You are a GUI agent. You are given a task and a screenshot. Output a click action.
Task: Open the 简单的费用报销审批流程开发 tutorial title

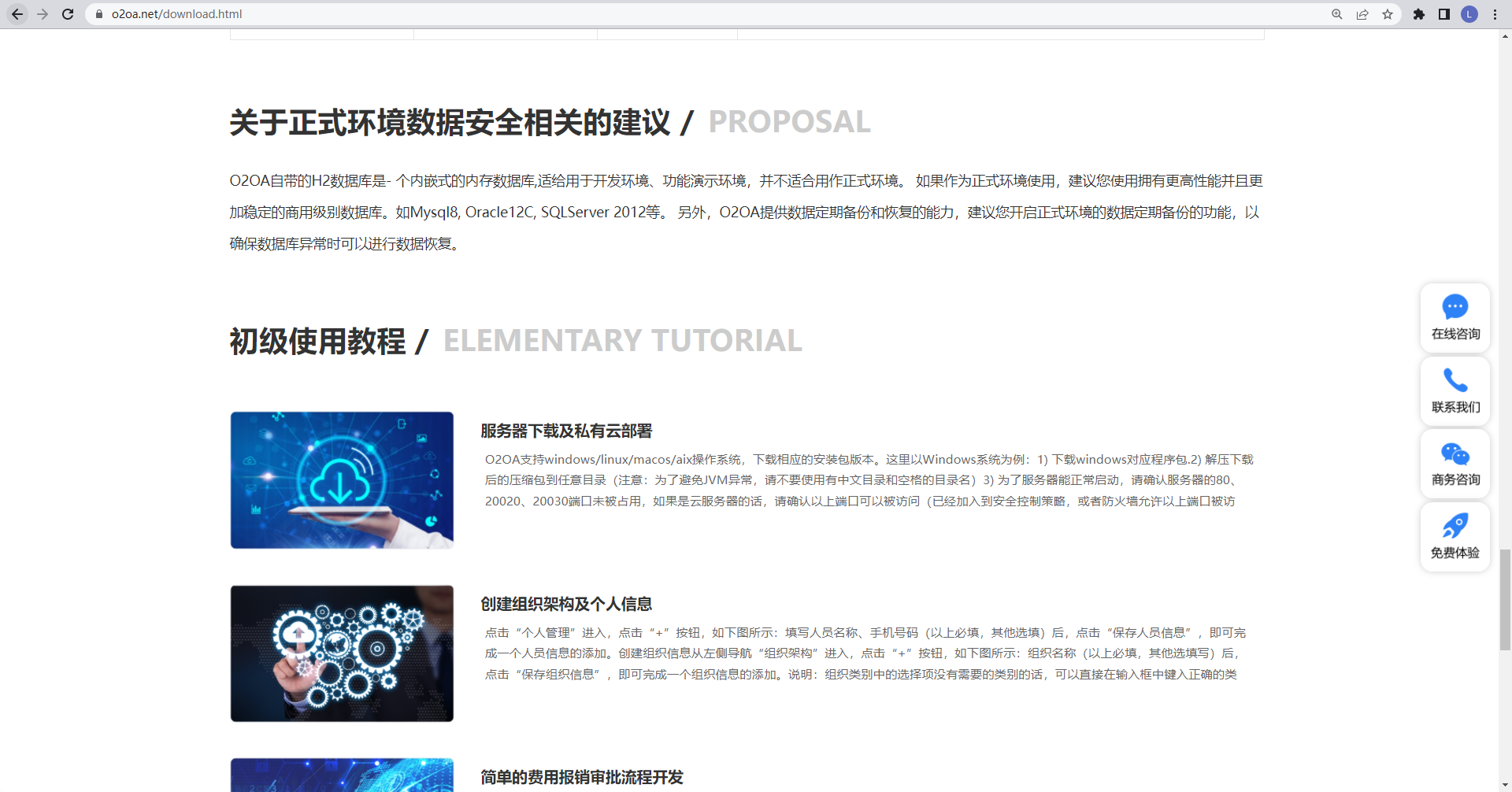pos(582,777)
